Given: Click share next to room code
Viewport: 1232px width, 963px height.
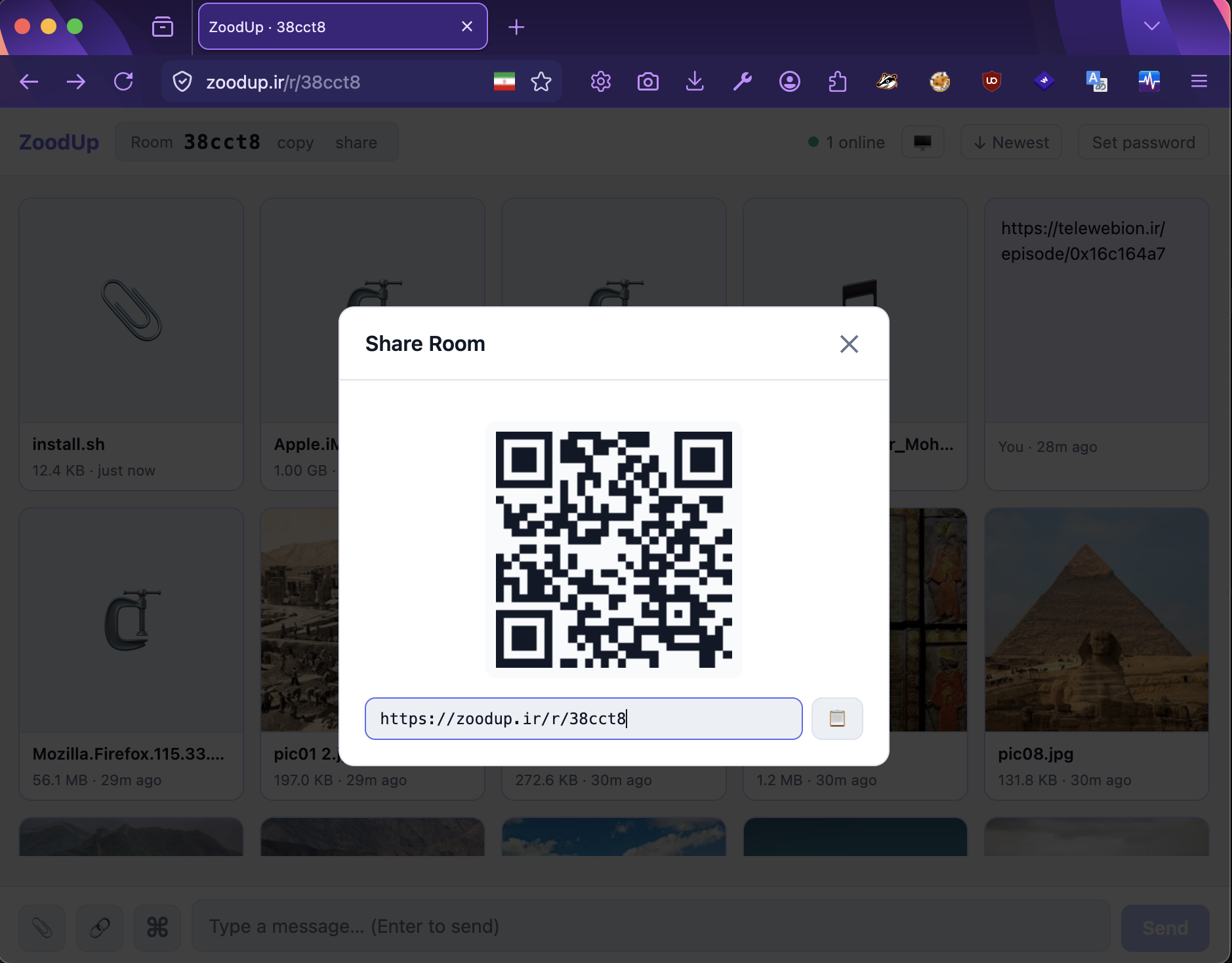Looking at the screenshot, I should [x=356, y=142].
